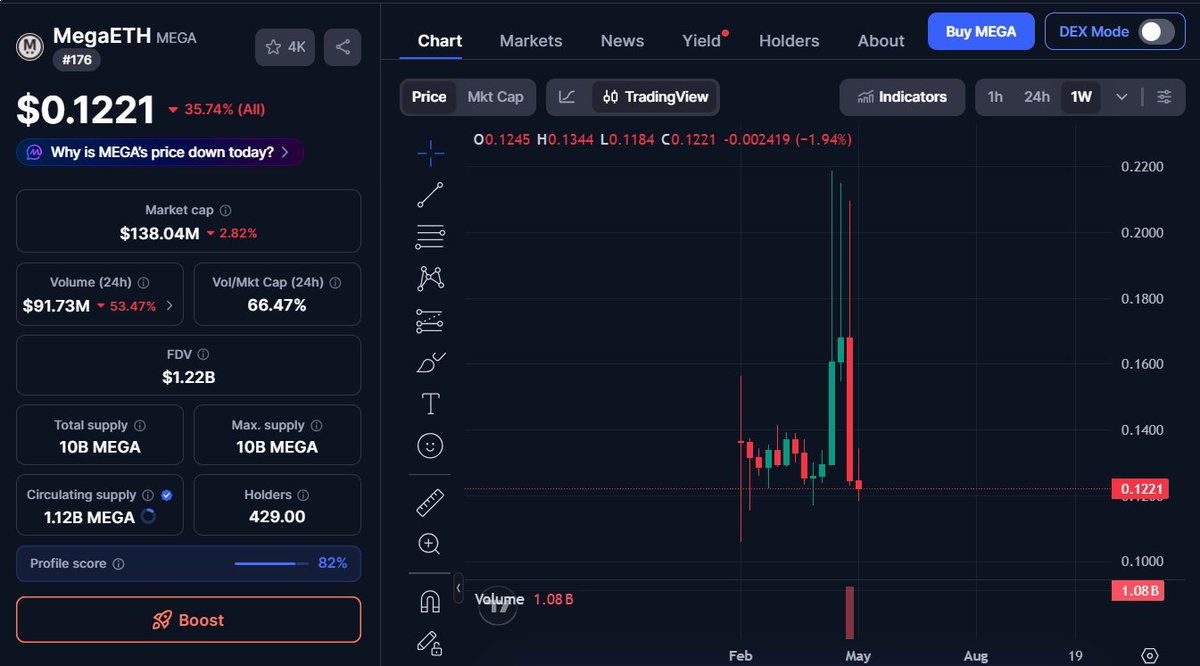Open the forecasting and measurement position tool
1200x666 pixels.
pyautogui.click(x=430, y=321)
